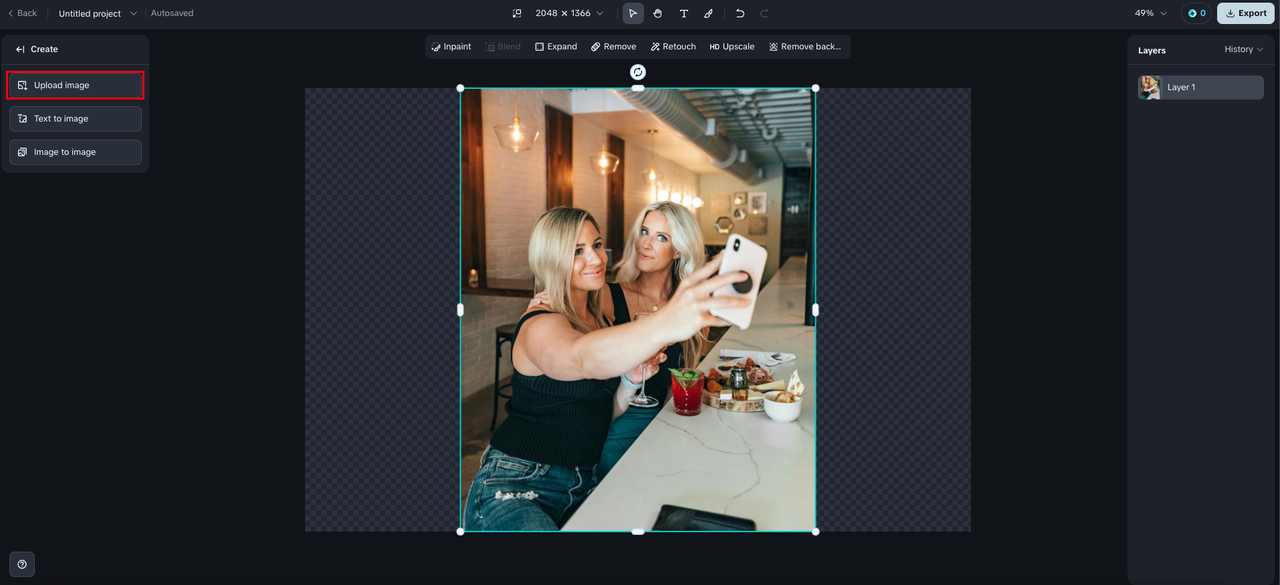This screenshot has height=585, width=1280.
Task: Select the Brush draw tool
Action: click(x=708, y=13)
